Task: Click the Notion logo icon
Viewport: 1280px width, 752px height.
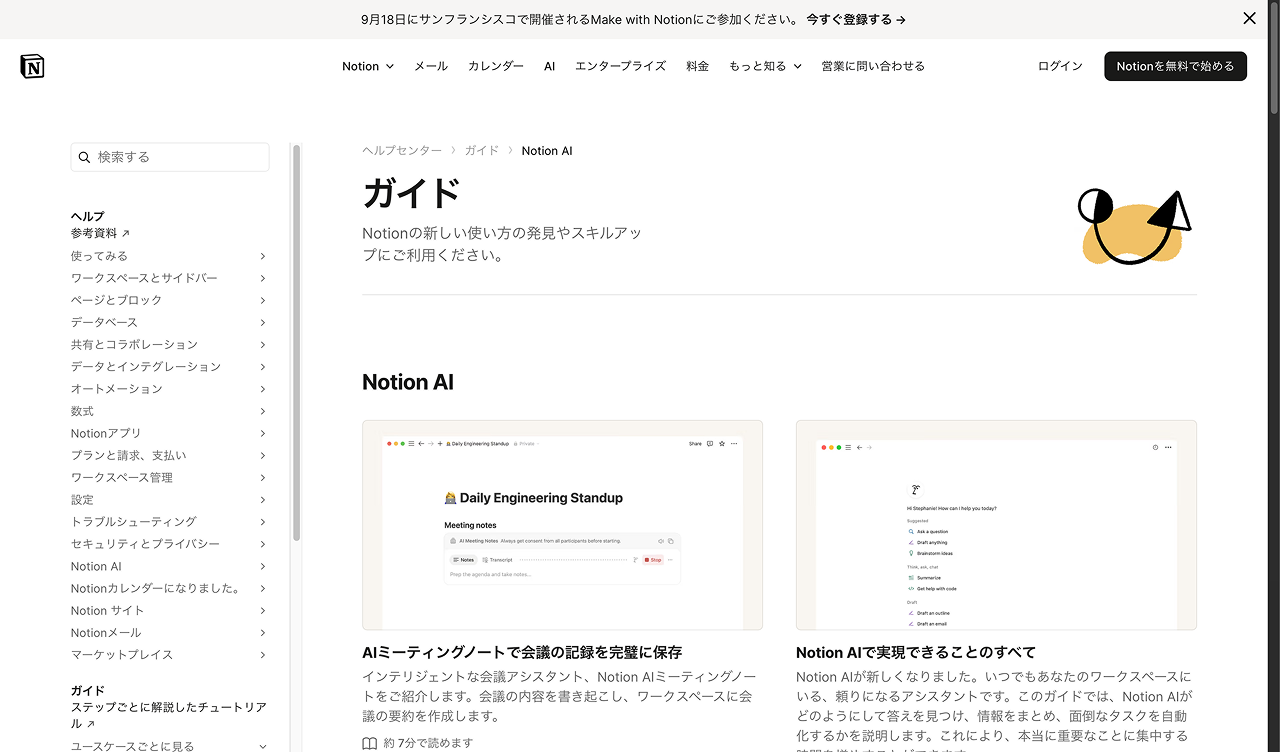Action: (33, 66)
